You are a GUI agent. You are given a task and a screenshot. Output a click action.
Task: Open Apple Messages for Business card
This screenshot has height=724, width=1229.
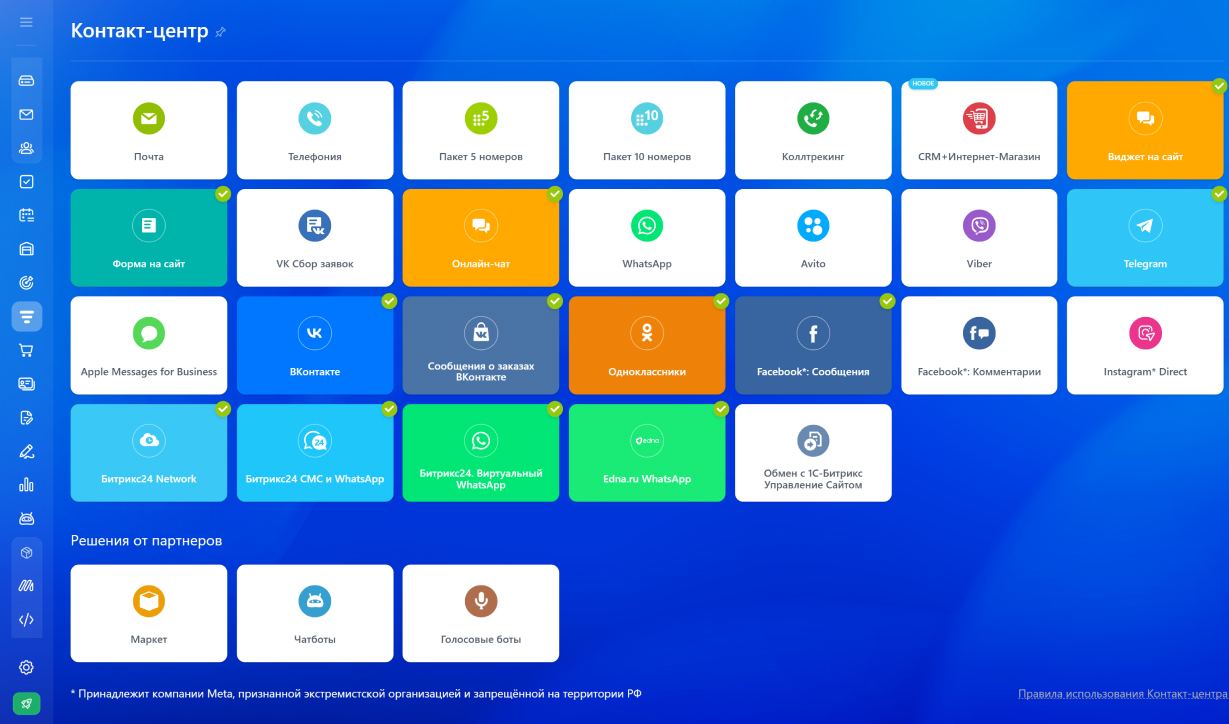point(149,345)
